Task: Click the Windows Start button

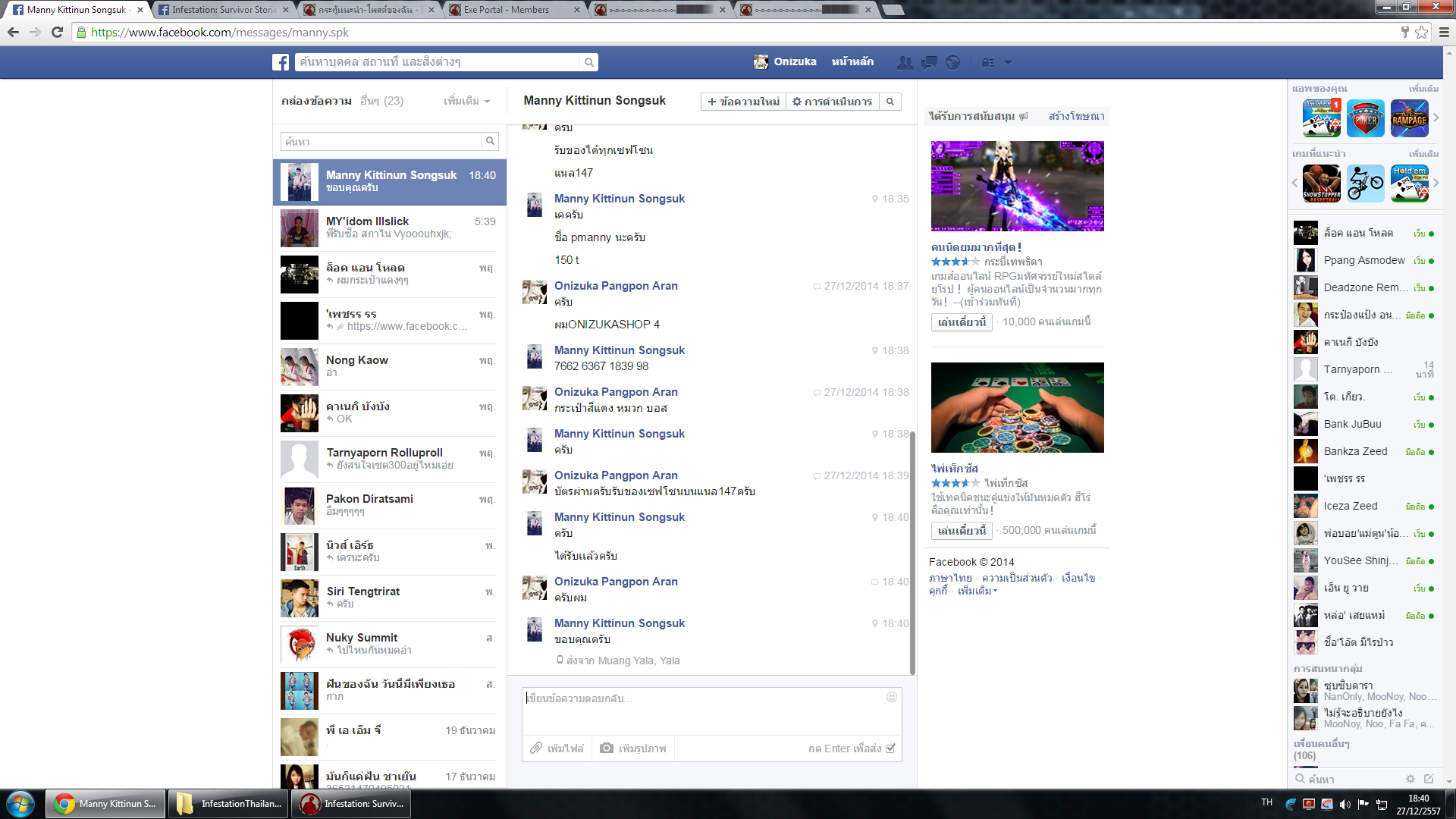Action: click(20, 804)
